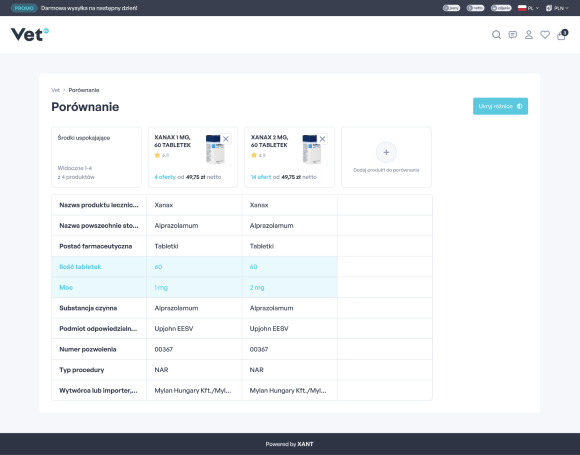Click NAR in Xanax 2 mg column

(x=257, y=370)
